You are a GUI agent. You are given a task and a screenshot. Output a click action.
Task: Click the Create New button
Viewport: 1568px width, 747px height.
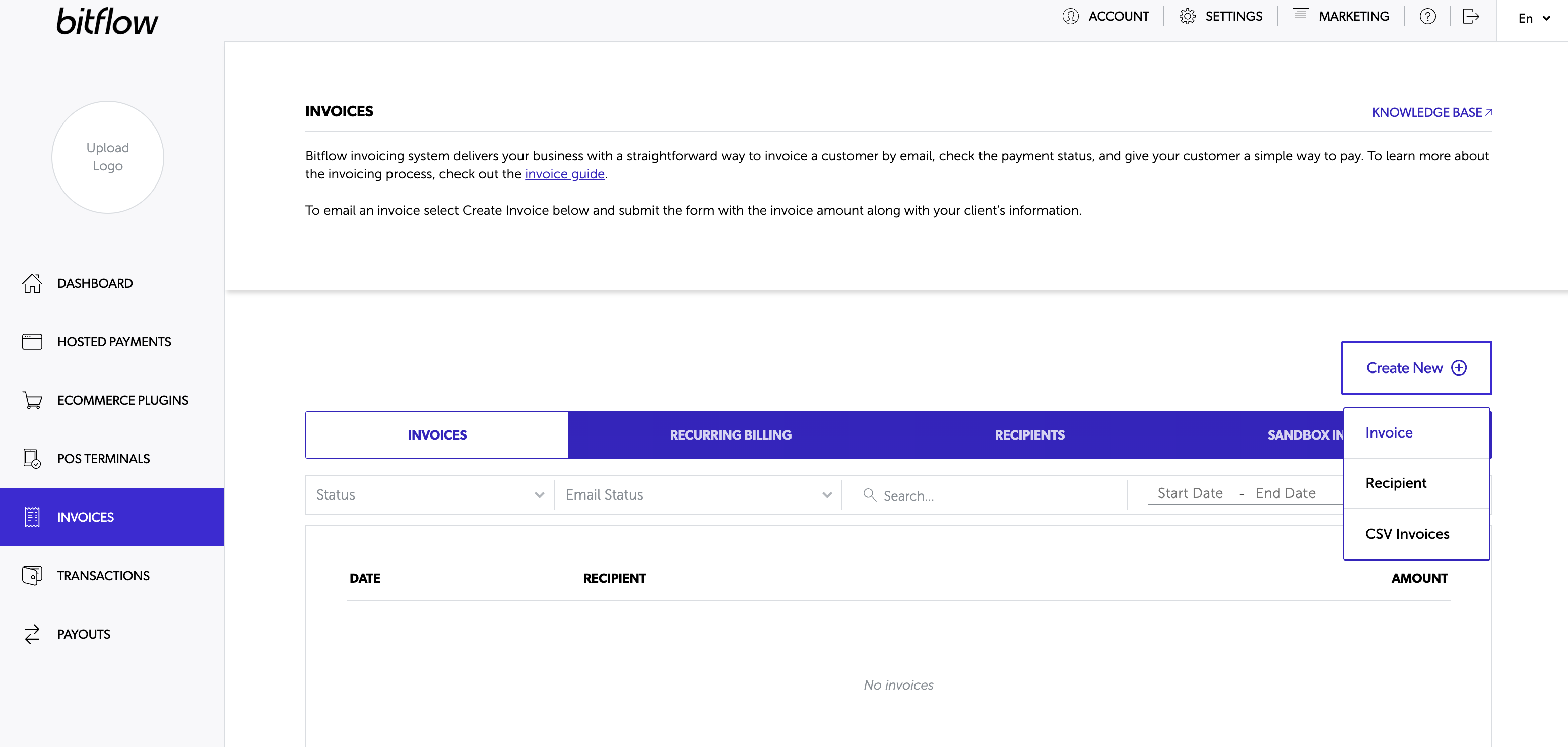coord(1416,368)
